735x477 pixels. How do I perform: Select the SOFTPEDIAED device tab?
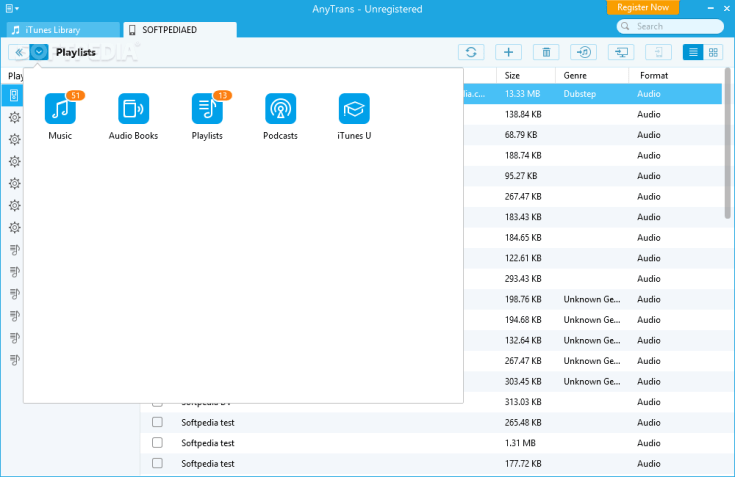click(180, 30)
